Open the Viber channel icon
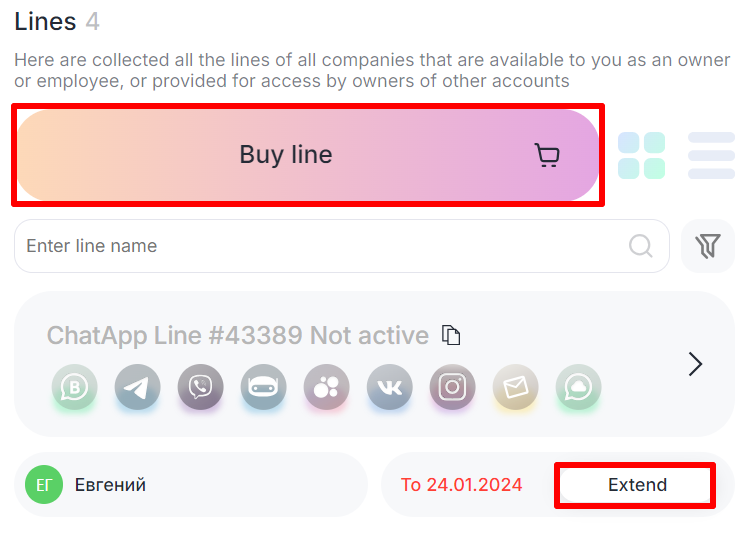Screen dimensions: 738x542 pyautogui.click(x=201, y=387)
